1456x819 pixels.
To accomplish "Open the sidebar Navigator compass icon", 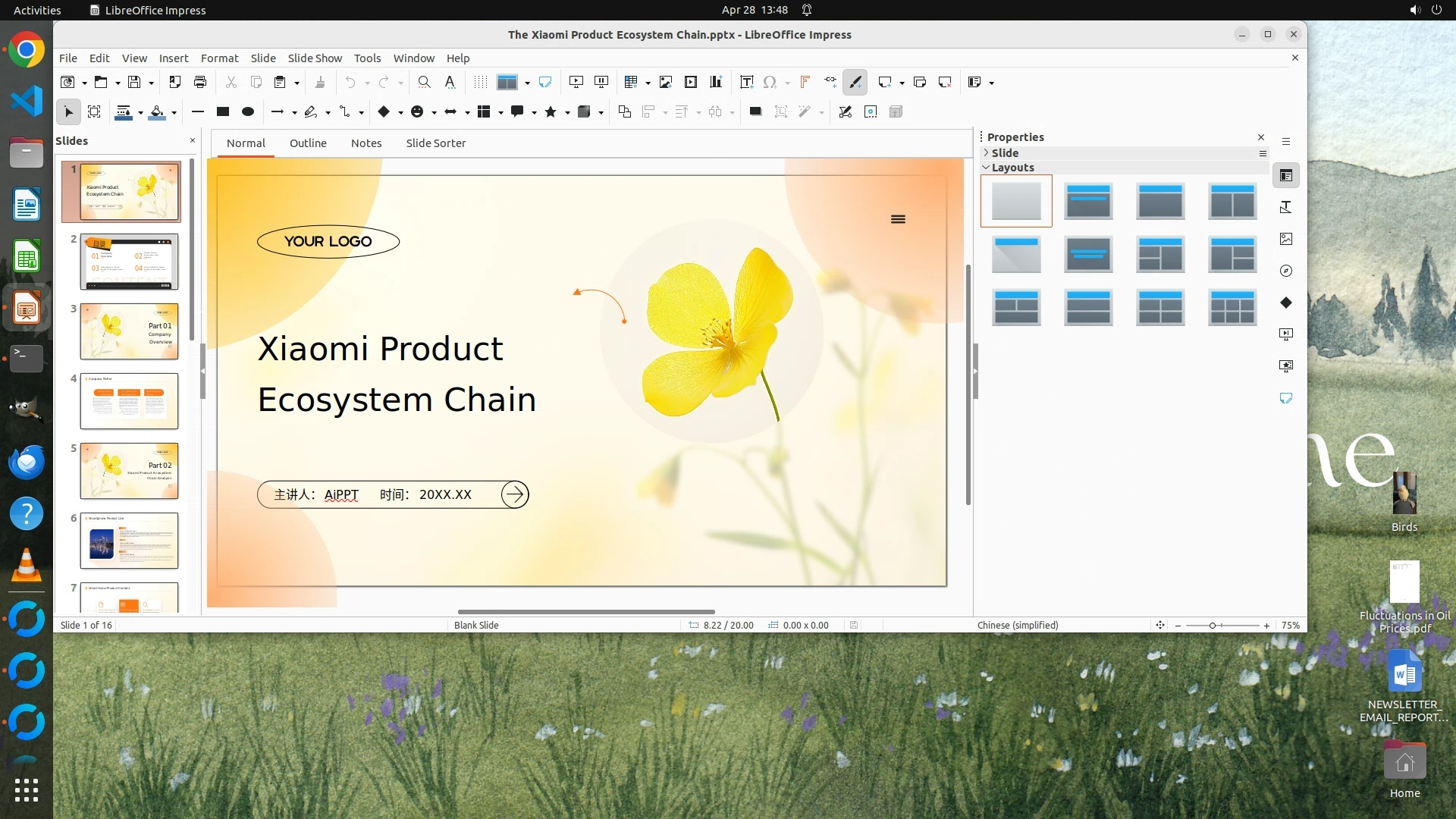I will pos(1286,271).
